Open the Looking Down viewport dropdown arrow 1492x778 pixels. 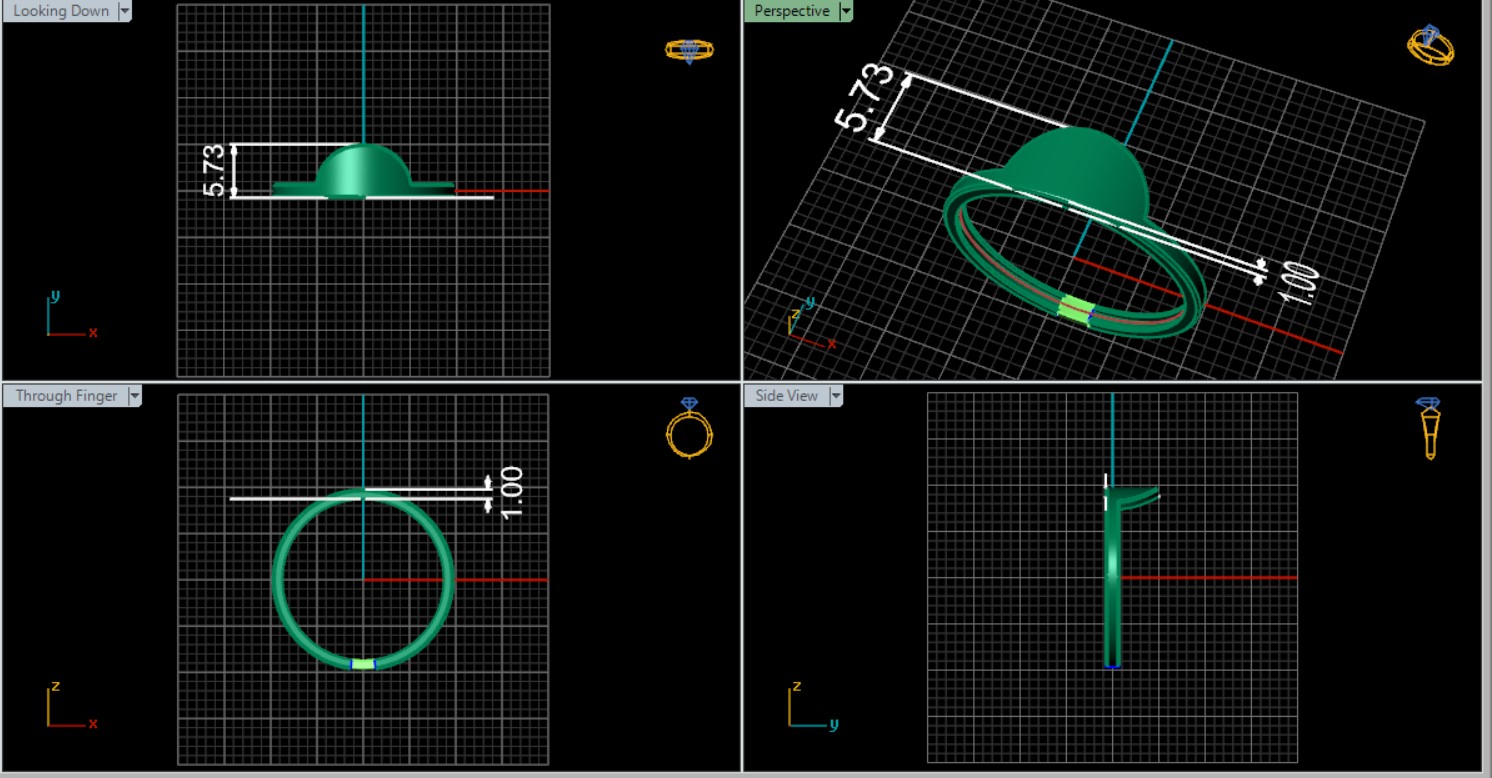(x=125, y=11)
